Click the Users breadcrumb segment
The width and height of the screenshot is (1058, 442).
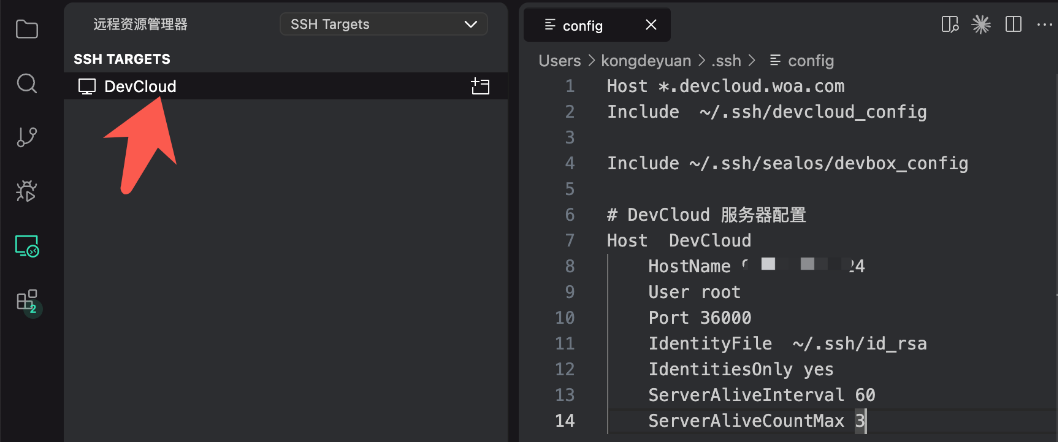click(559, 61)
